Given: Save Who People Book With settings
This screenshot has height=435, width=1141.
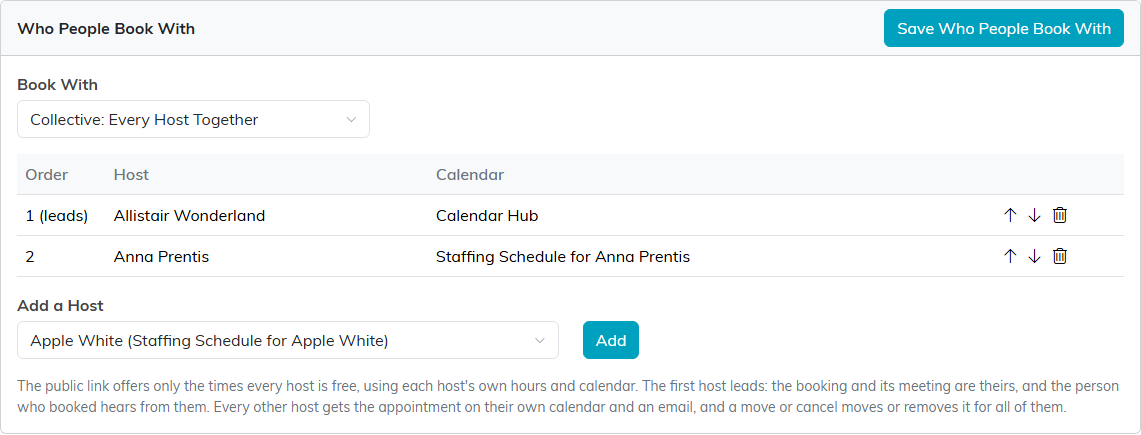Looking at the screenshot, I should [1003, 28].
